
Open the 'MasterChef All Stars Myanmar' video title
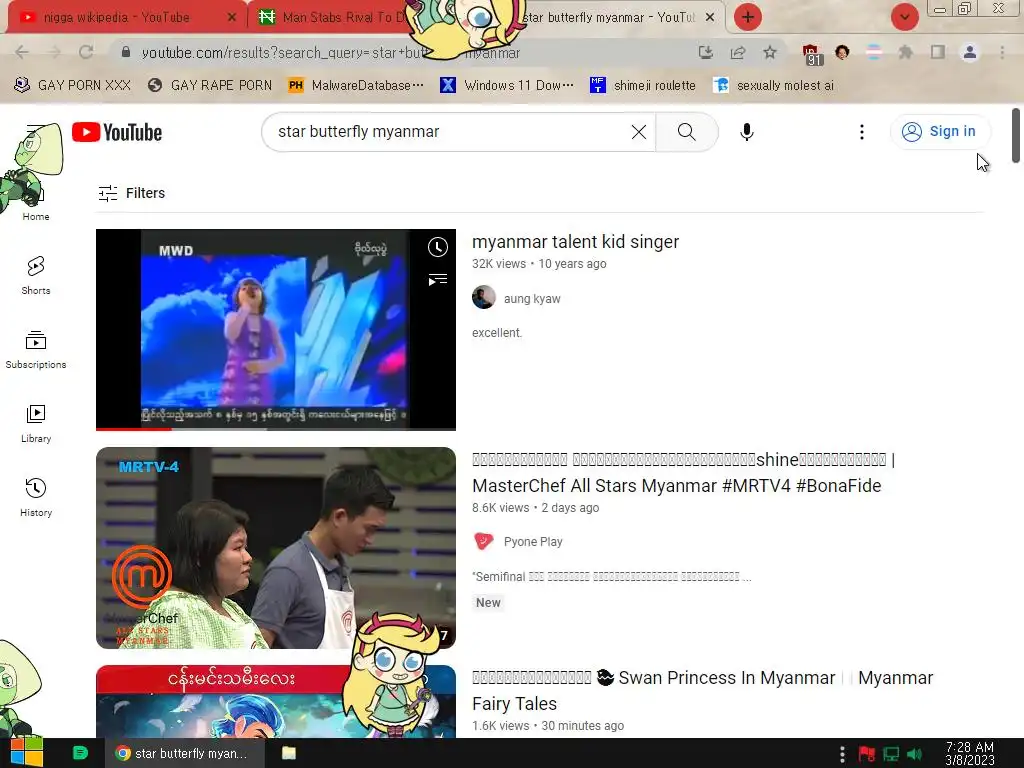684,473
